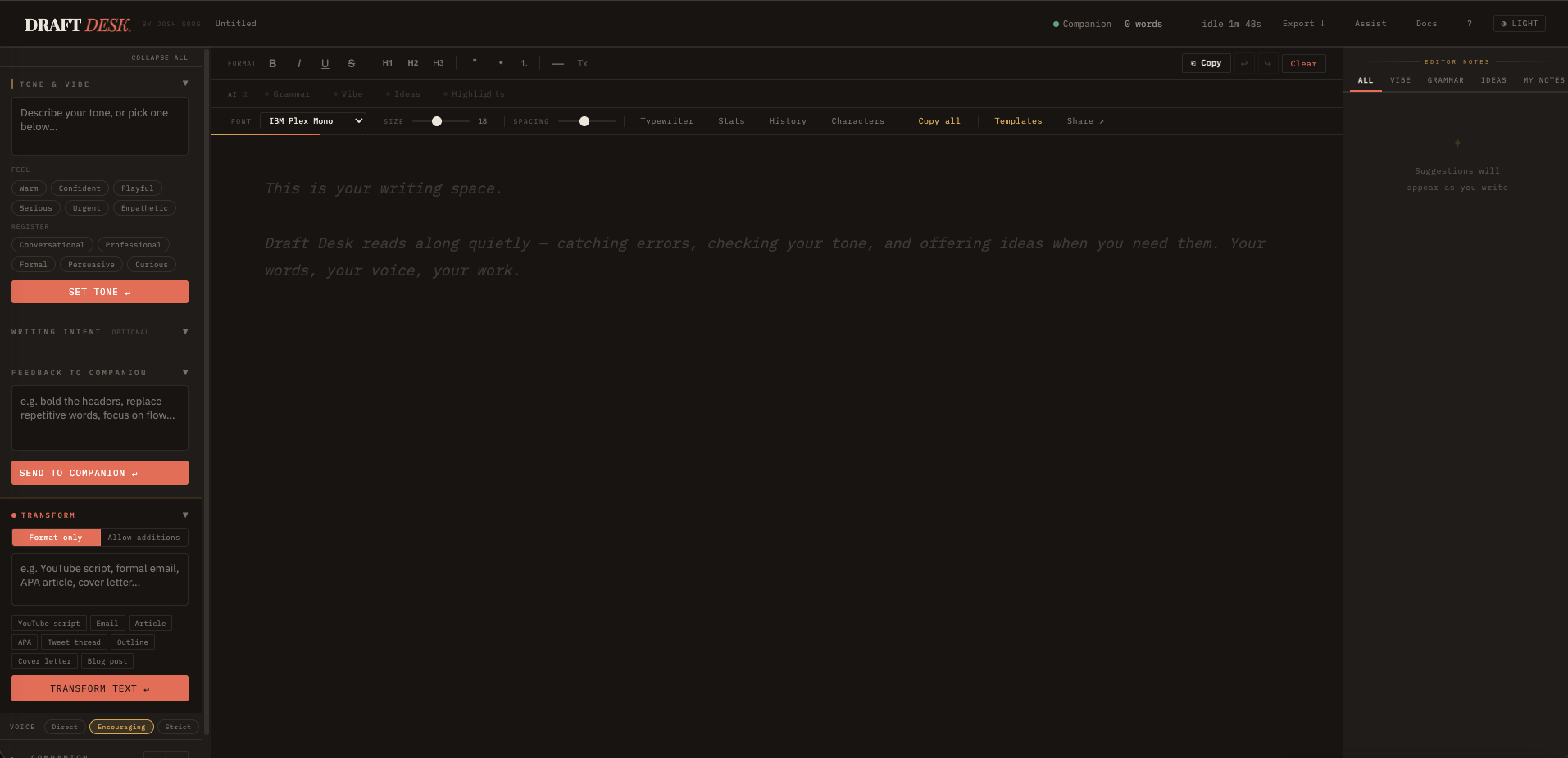This screenshot has height=758, width=1568.
Task: Click SEND TO COMPANION button
Action: (100, 473)
